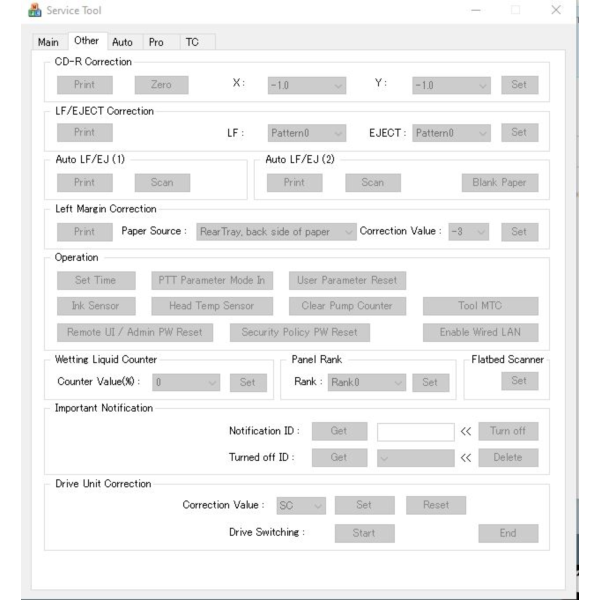Click Scan in Auto LF/EJ (1)
This screenshot has width=600, height=600.
[x=162, y=183]
